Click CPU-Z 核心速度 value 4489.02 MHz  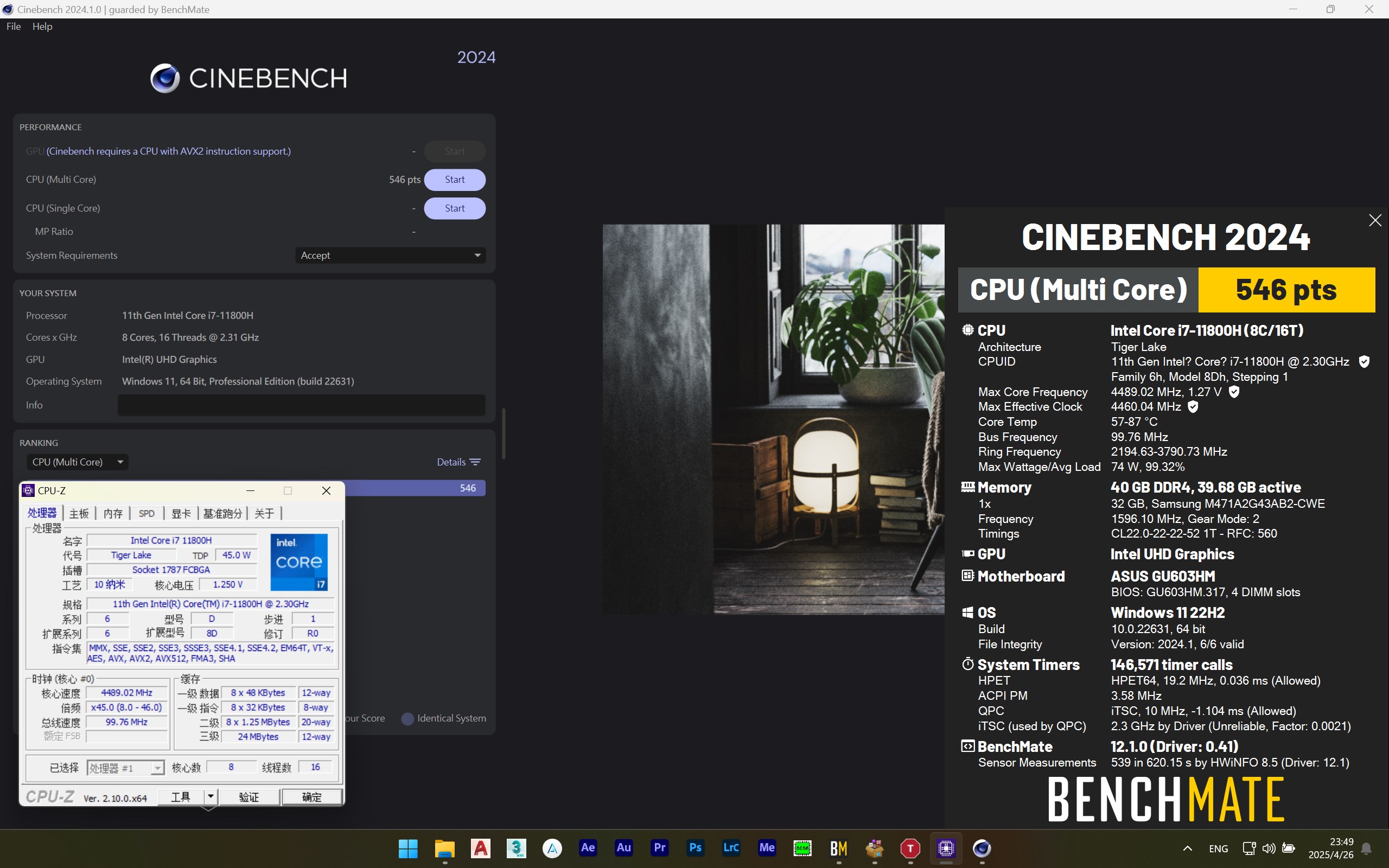click(127, 693)
